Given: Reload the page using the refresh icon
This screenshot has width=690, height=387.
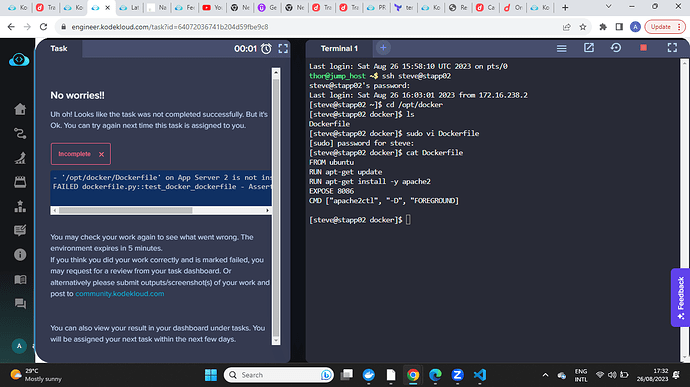Looking at the screenshot, I should [43, 27].
